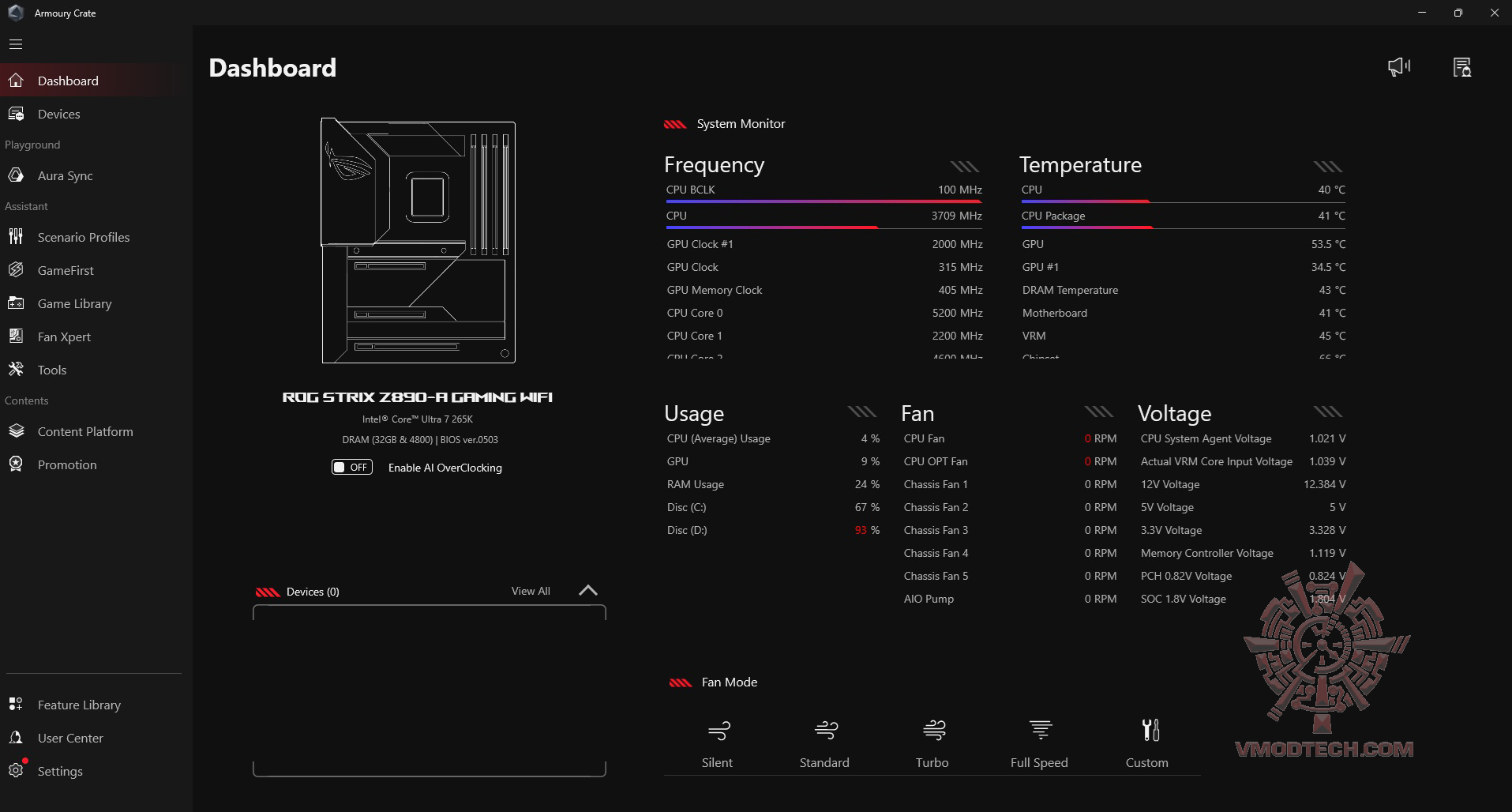Click the CPU BCLK frequency bar

point(824,201)
